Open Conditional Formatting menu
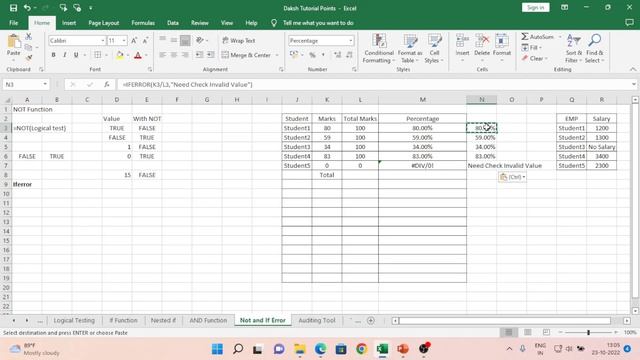Image resolution: width=640 pixels, height=360 pixels. [379, 49]
